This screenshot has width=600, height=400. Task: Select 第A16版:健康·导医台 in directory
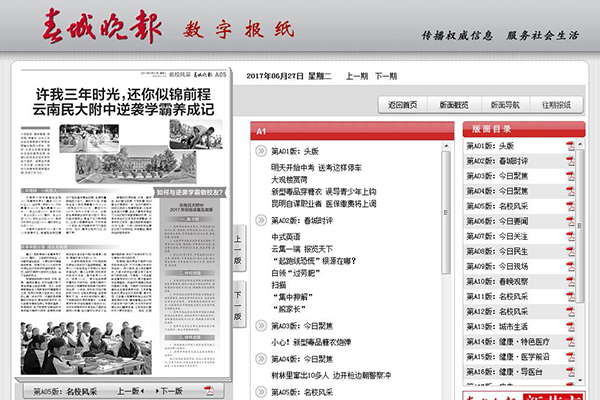point(504,372)
